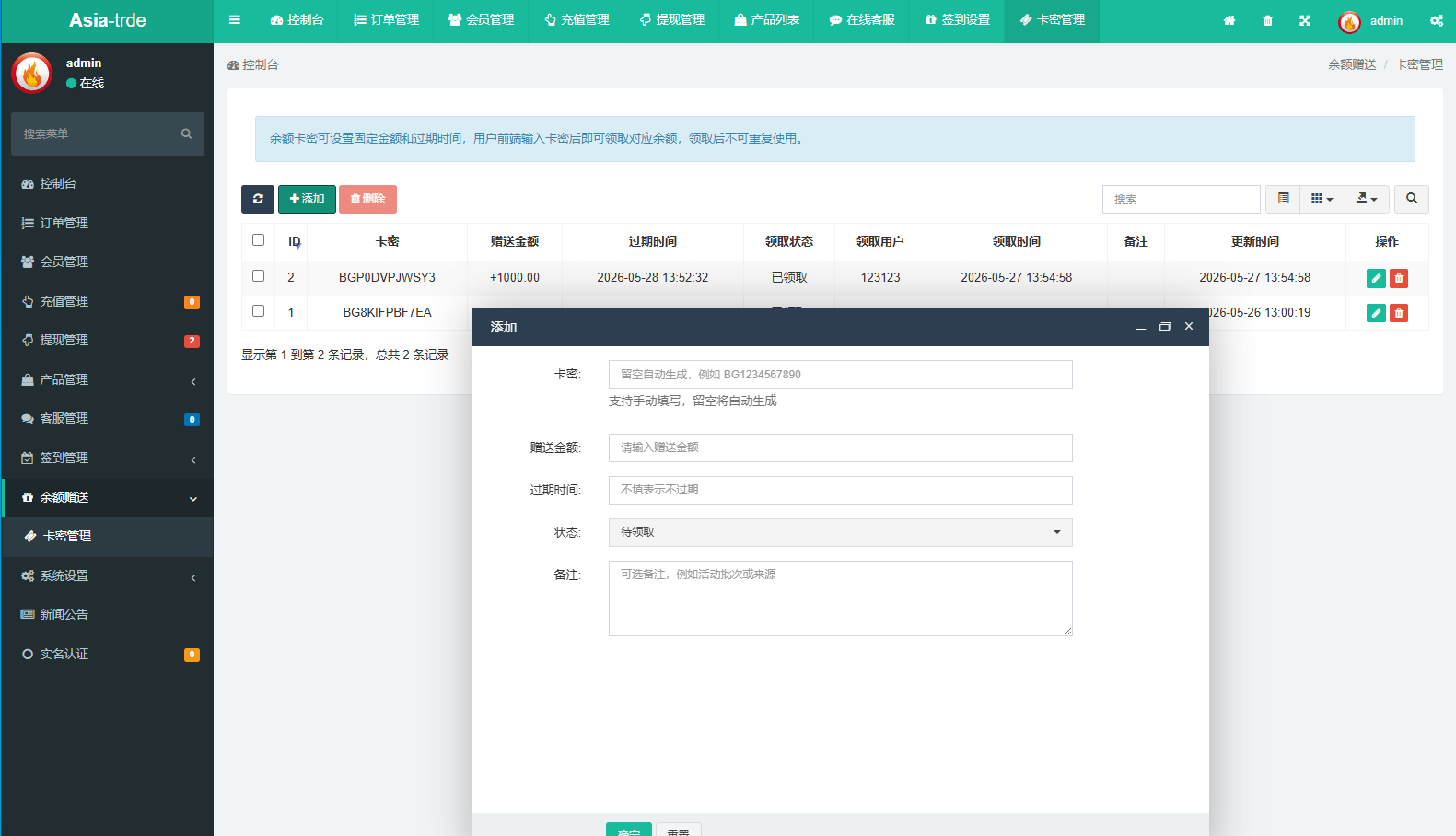Focus the 过期时间 input field
This screenshot has height=836, width=1456.
[x=840, y=490]
